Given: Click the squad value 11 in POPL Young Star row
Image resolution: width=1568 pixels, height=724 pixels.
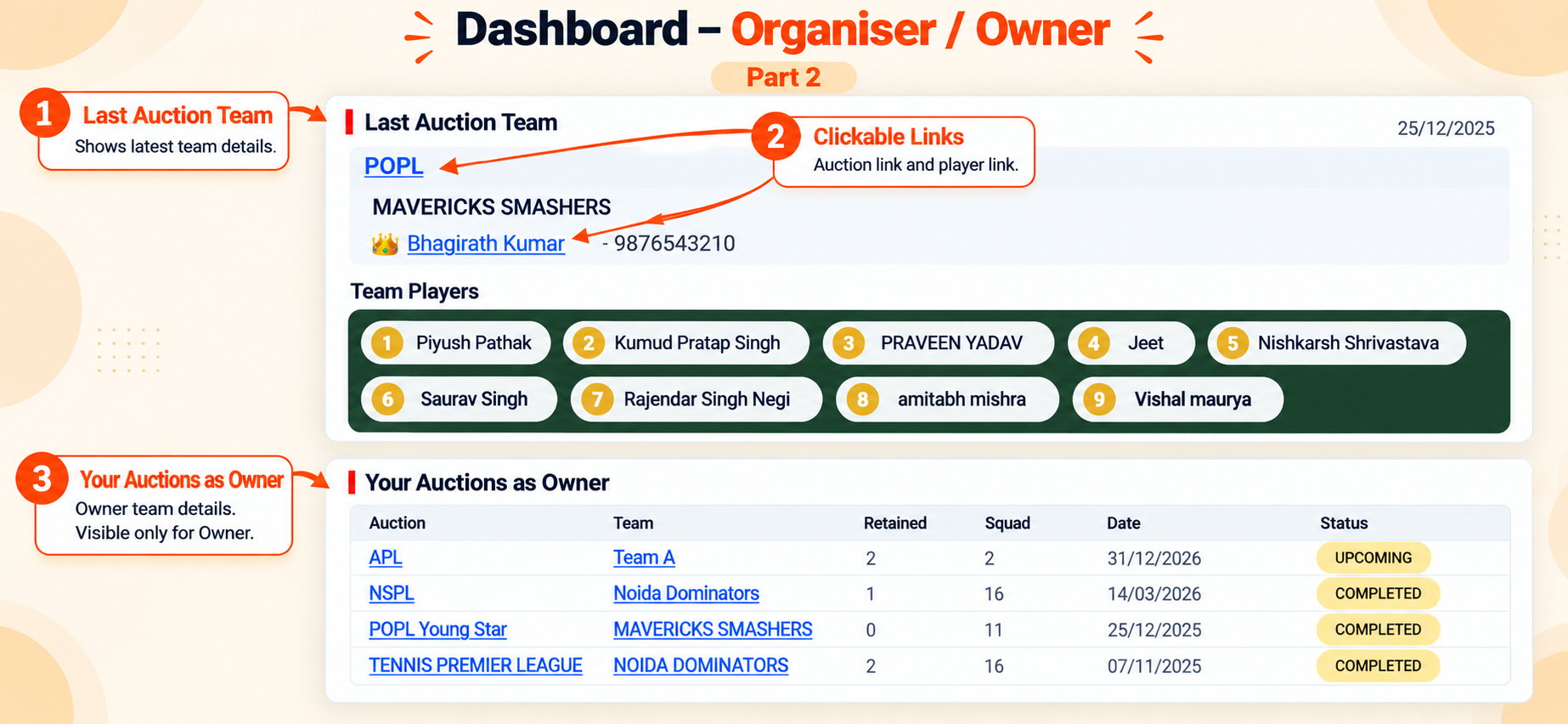Looking at the screenshot, I should 994,631.
